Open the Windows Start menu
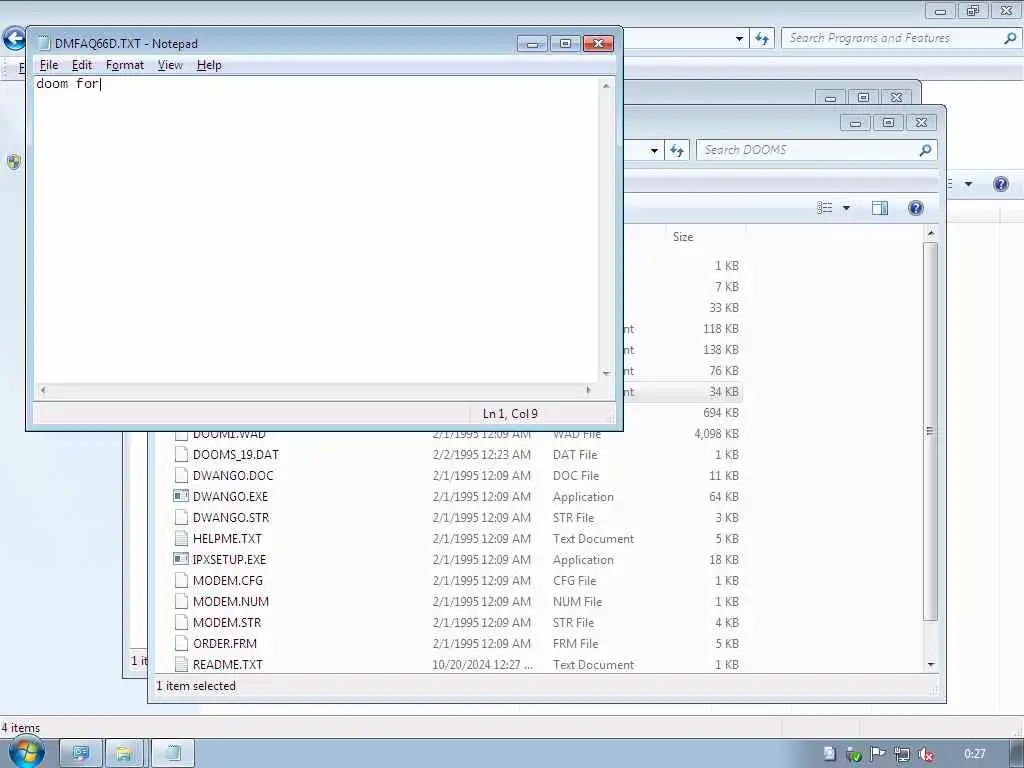The image size is (1024, 768). pyautogui.click(x=27, y=752)
